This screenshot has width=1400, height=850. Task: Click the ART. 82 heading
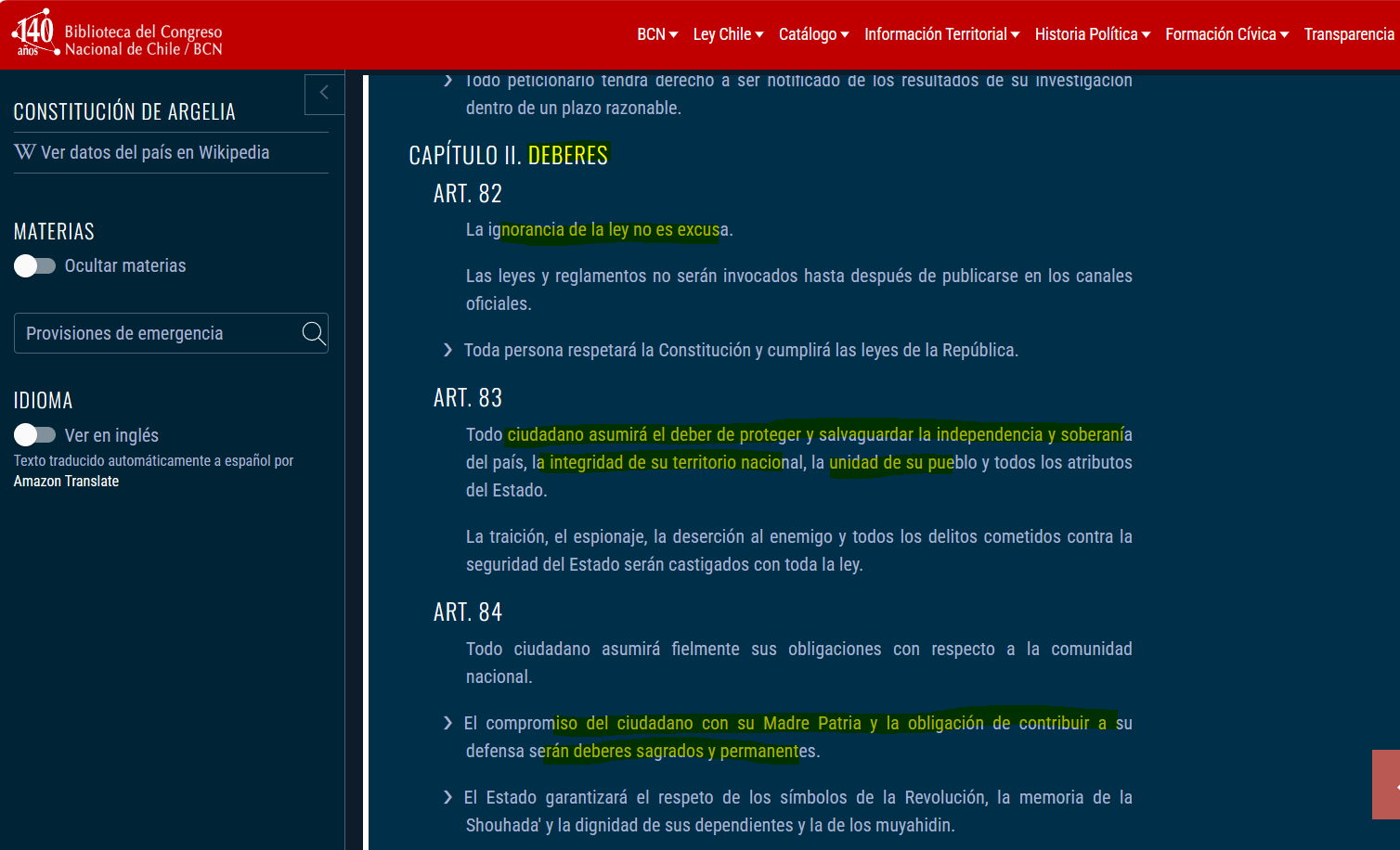pyautogui.click(x=468, y=193)
